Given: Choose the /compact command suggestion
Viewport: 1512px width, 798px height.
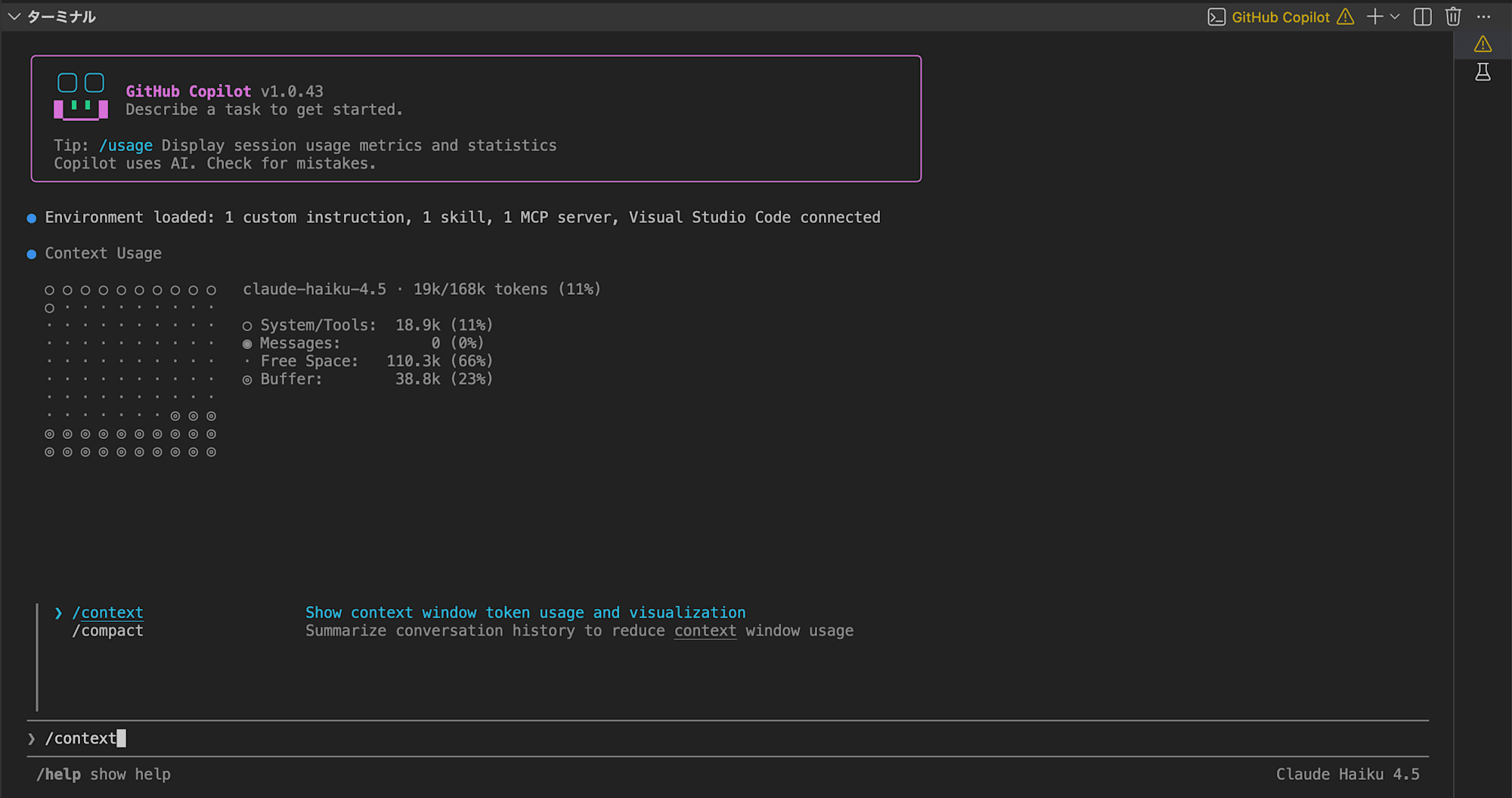Looking at the screenshot, I should (x=107, y=631).
